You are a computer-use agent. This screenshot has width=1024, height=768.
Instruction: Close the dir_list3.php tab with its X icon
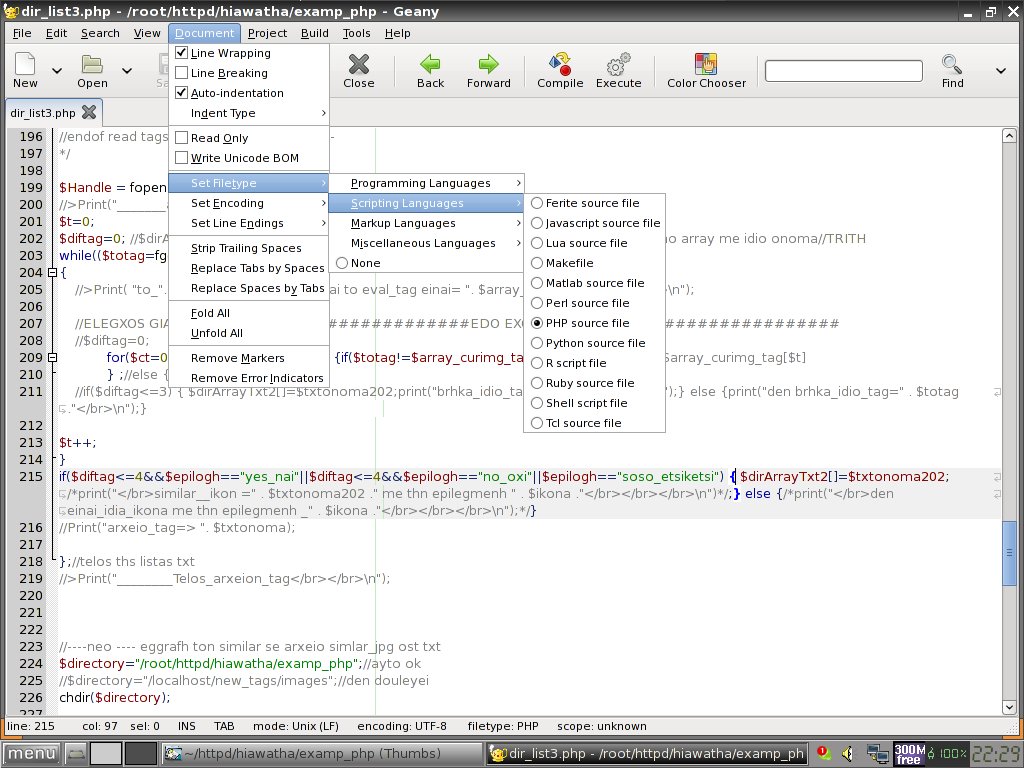coord(89,112)
